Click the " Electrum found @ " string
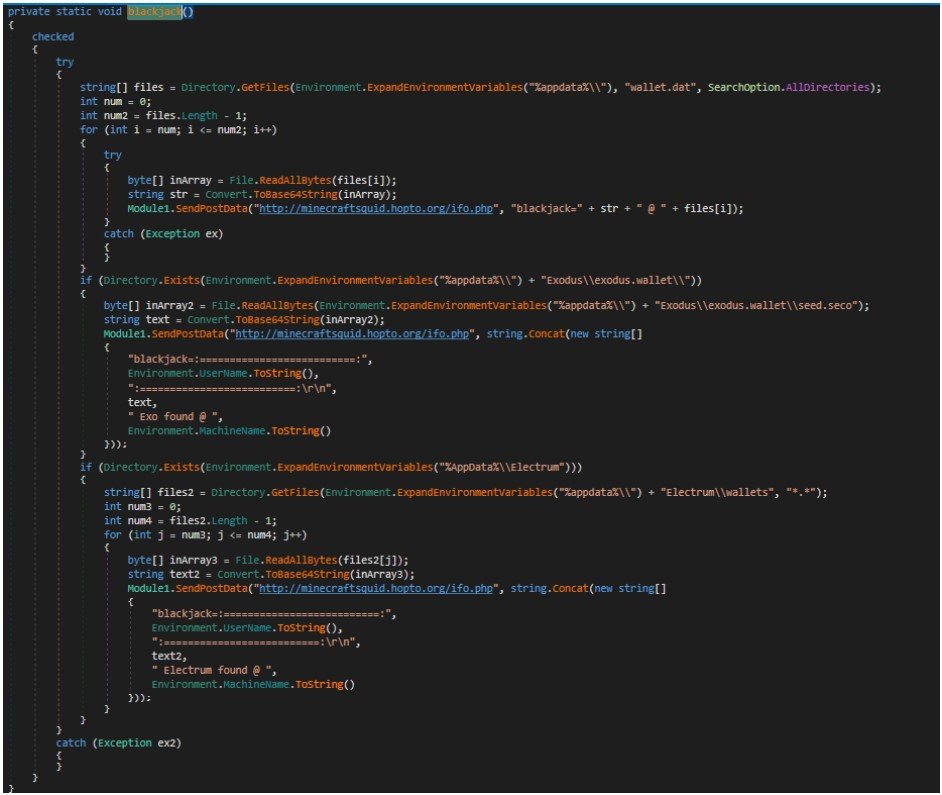 (211, 670)
